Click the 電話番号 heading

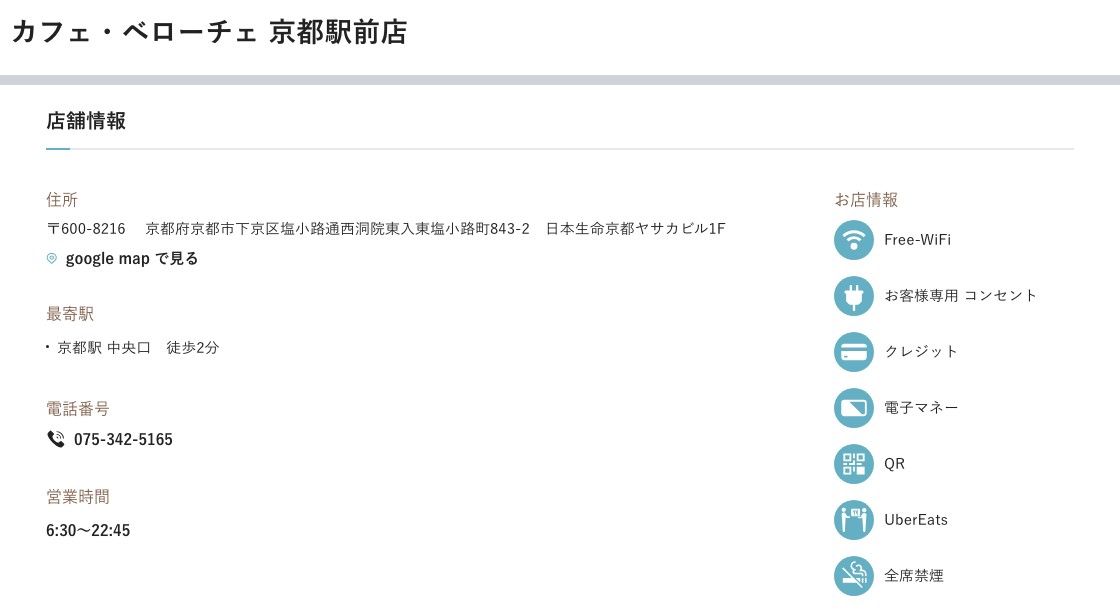coord(78,409)
